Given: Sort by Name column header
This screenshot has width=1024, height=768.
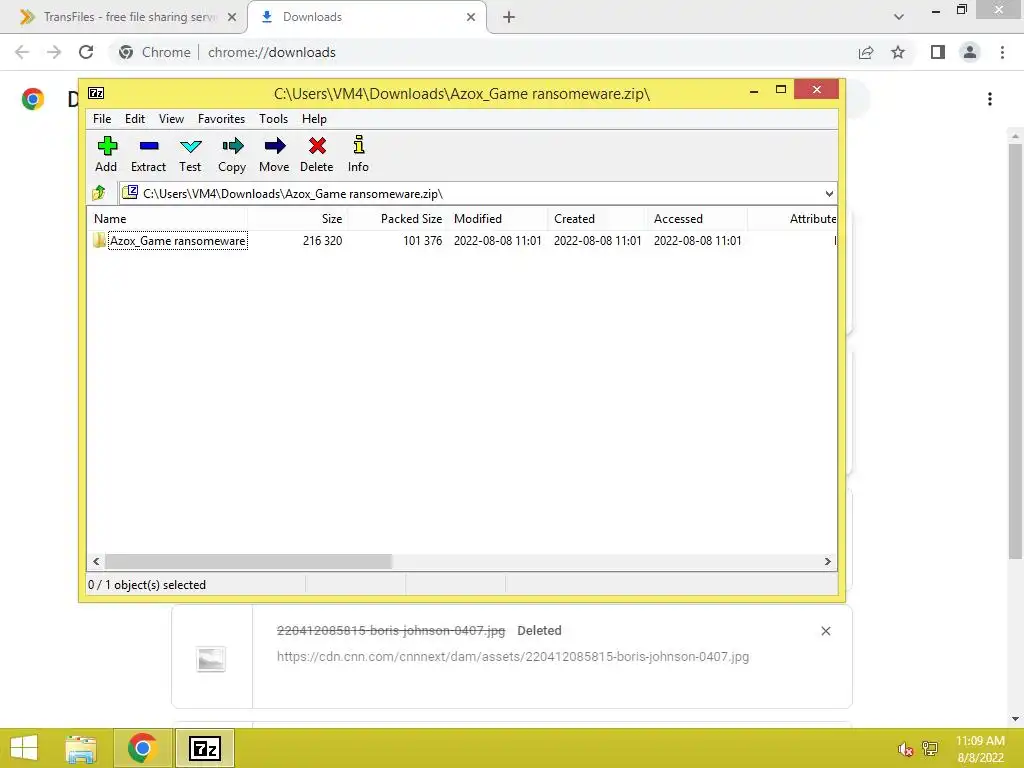Looking at the screenshot, I should [167, 219].
